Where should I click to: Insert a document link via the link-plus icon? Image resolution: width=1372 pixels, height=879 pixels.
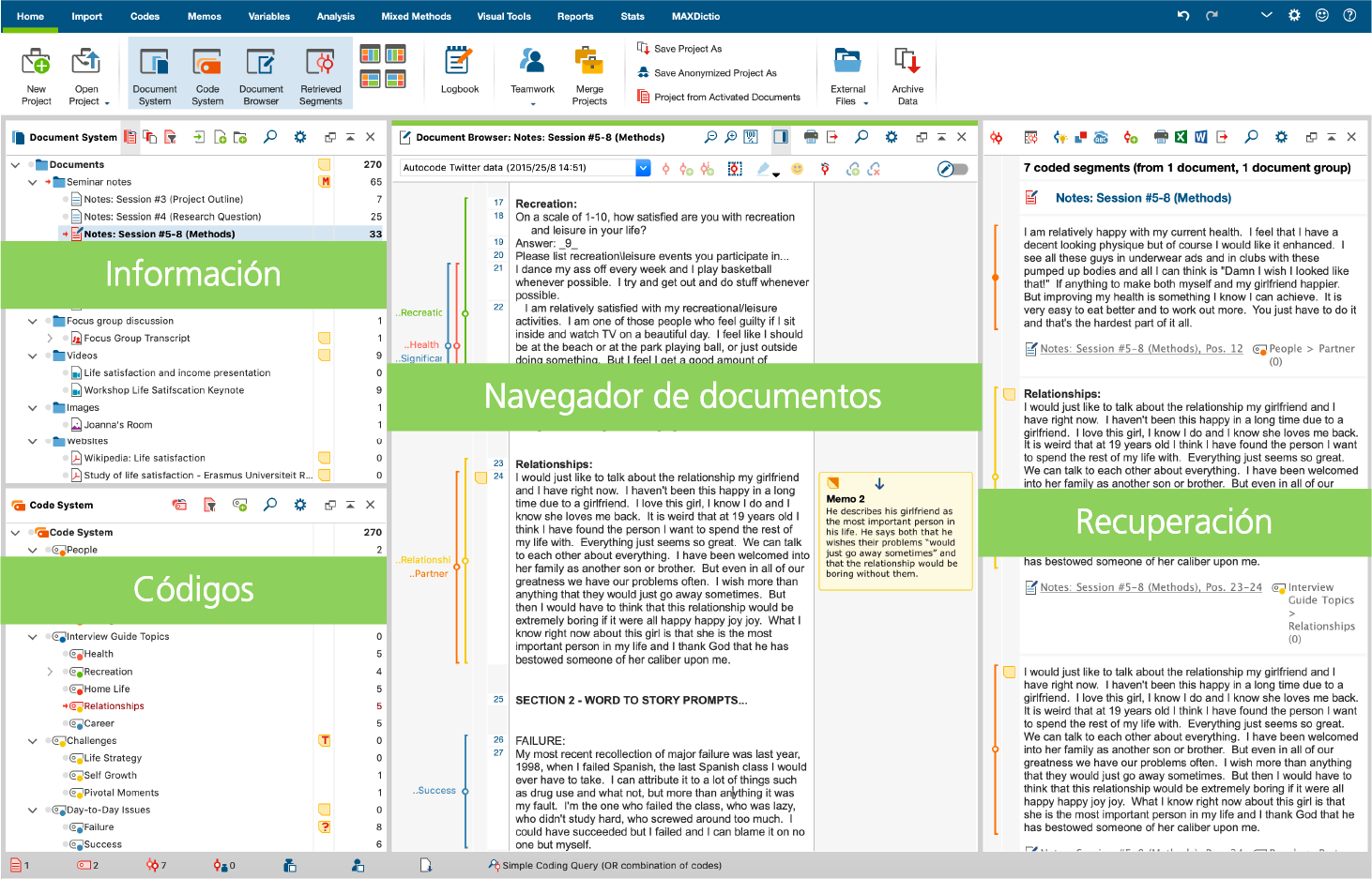(852, 169)
